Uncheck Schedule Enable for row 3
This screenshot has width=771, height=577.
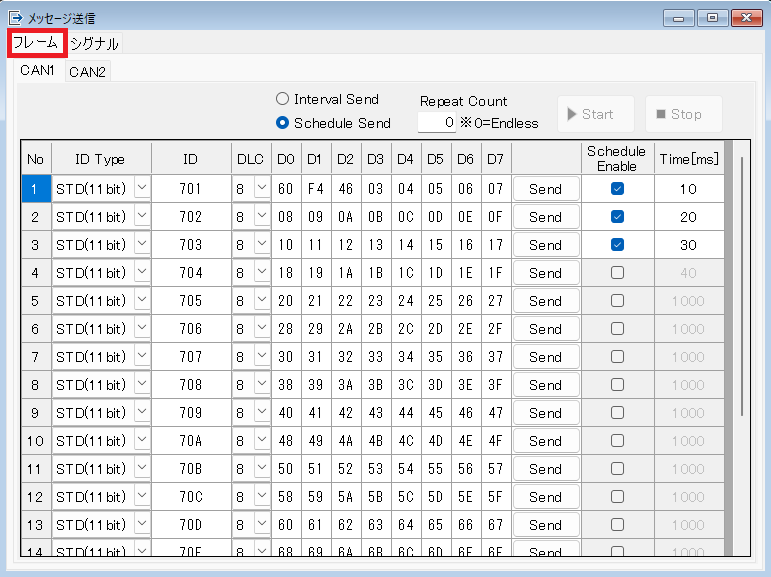(x=617, y=244)
